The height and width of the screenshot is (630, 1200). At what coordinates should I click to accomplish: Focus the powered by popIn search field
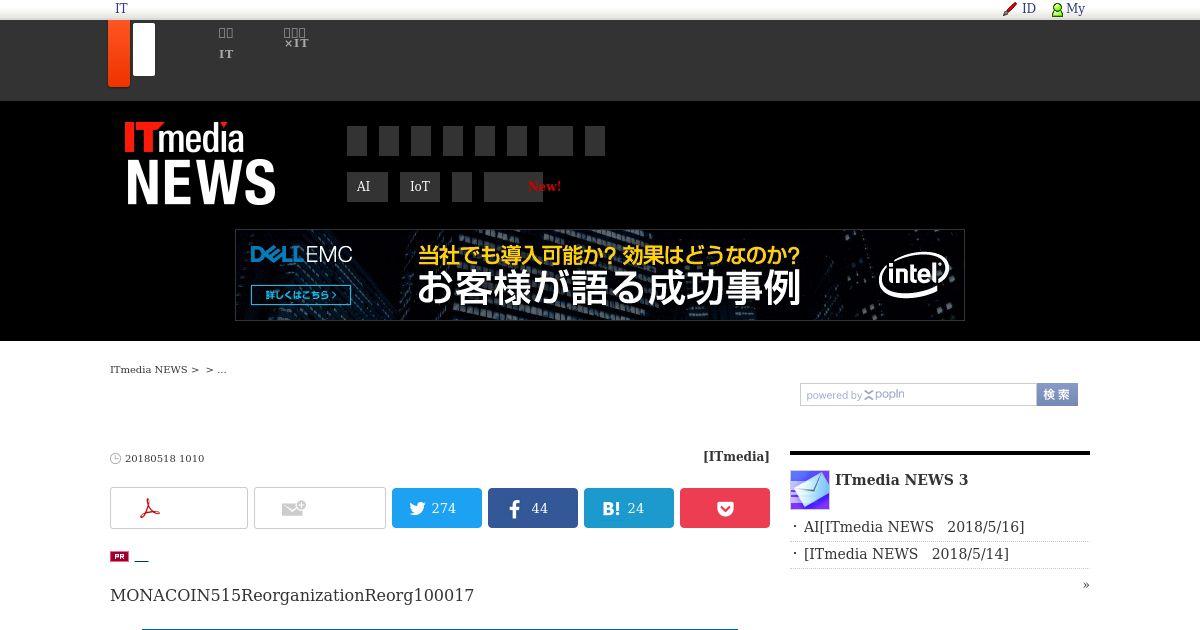[918, 395]
